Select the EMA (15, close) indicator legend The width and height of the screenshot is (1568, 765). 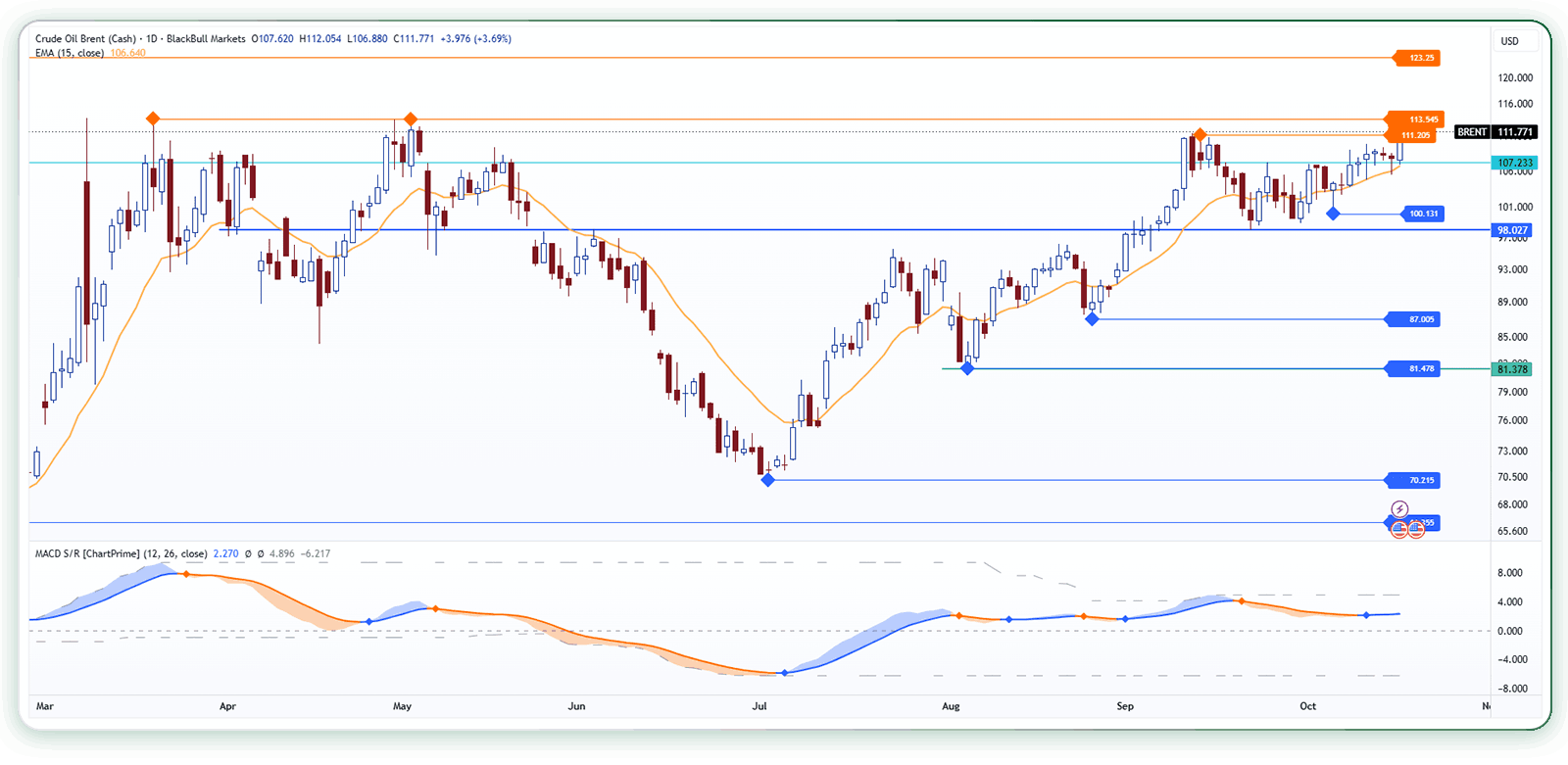[70, 53]
